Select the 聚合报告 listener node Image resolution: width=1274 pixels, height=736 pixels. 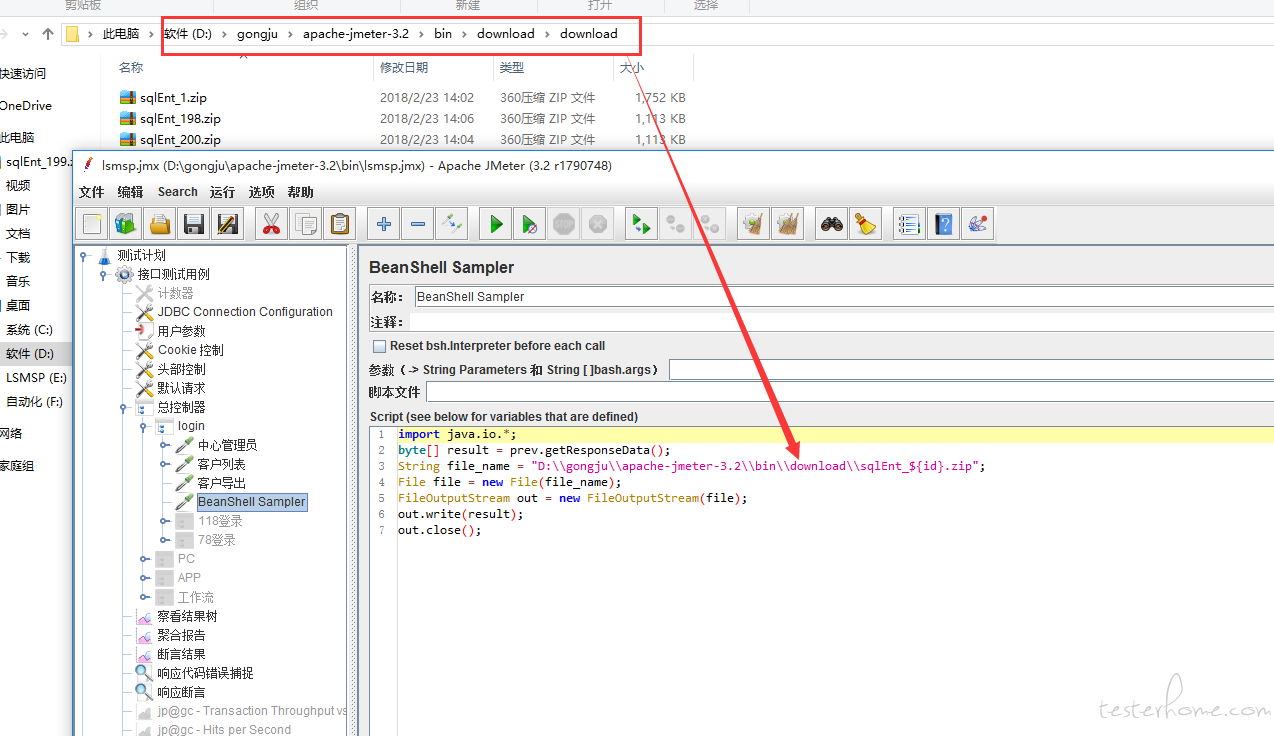(181, 635)
